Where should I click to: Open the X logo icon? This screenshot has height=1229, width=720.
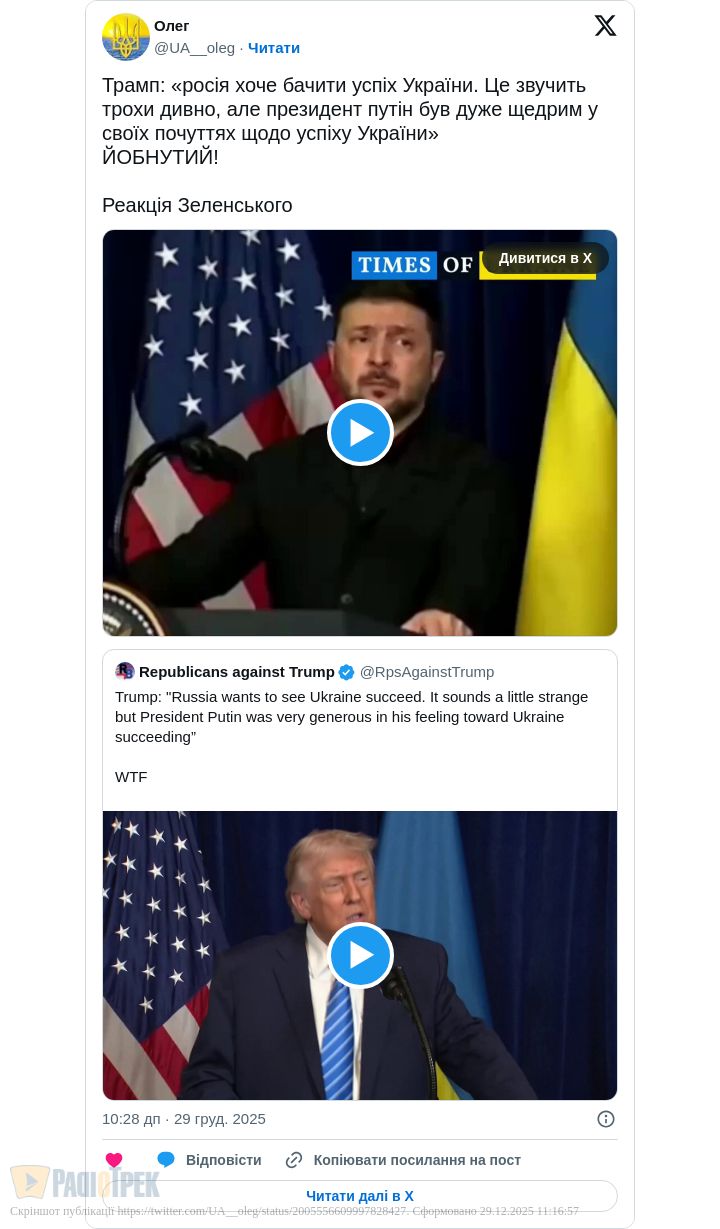coord(605,26)
